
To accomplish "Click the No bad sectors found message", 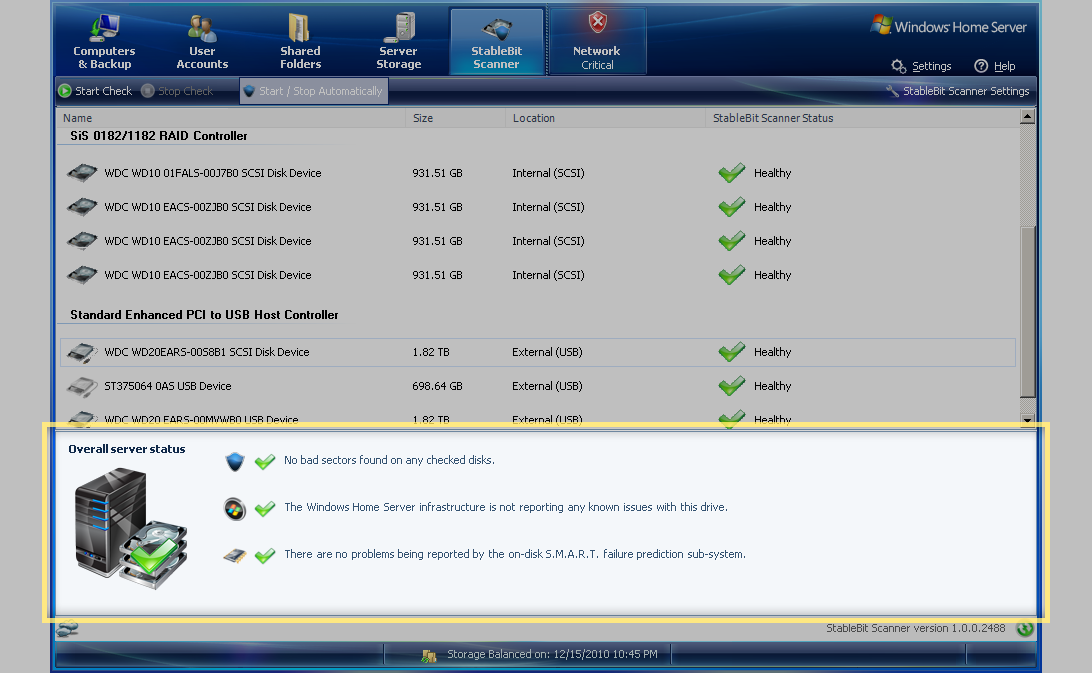I will tap(389, 461).
